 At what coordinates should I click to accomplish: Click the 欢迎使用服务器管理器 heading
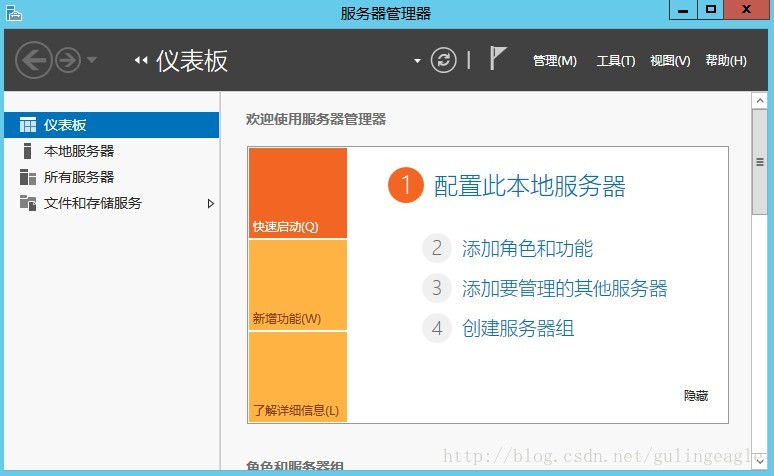316,119
